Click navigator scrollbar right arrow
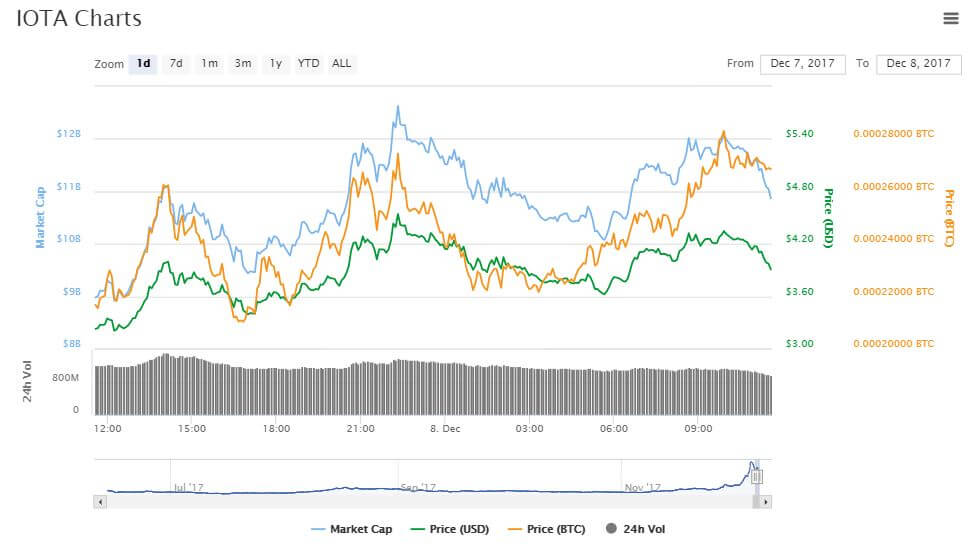The width and height of the screenshot is (973, 546). pyautogui.click(x=766, y=501)
